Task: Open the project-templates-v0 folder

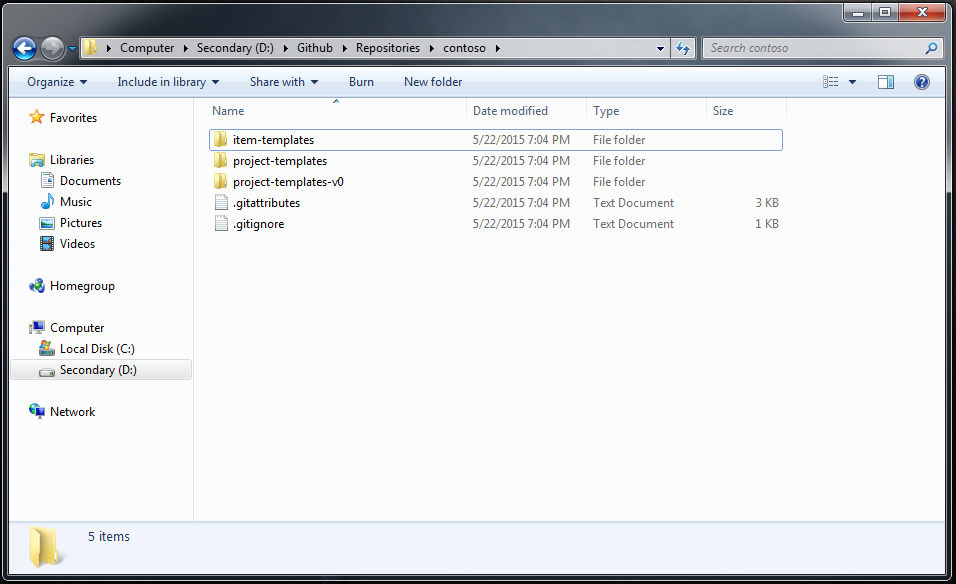Action: click(x=288, y=181)
